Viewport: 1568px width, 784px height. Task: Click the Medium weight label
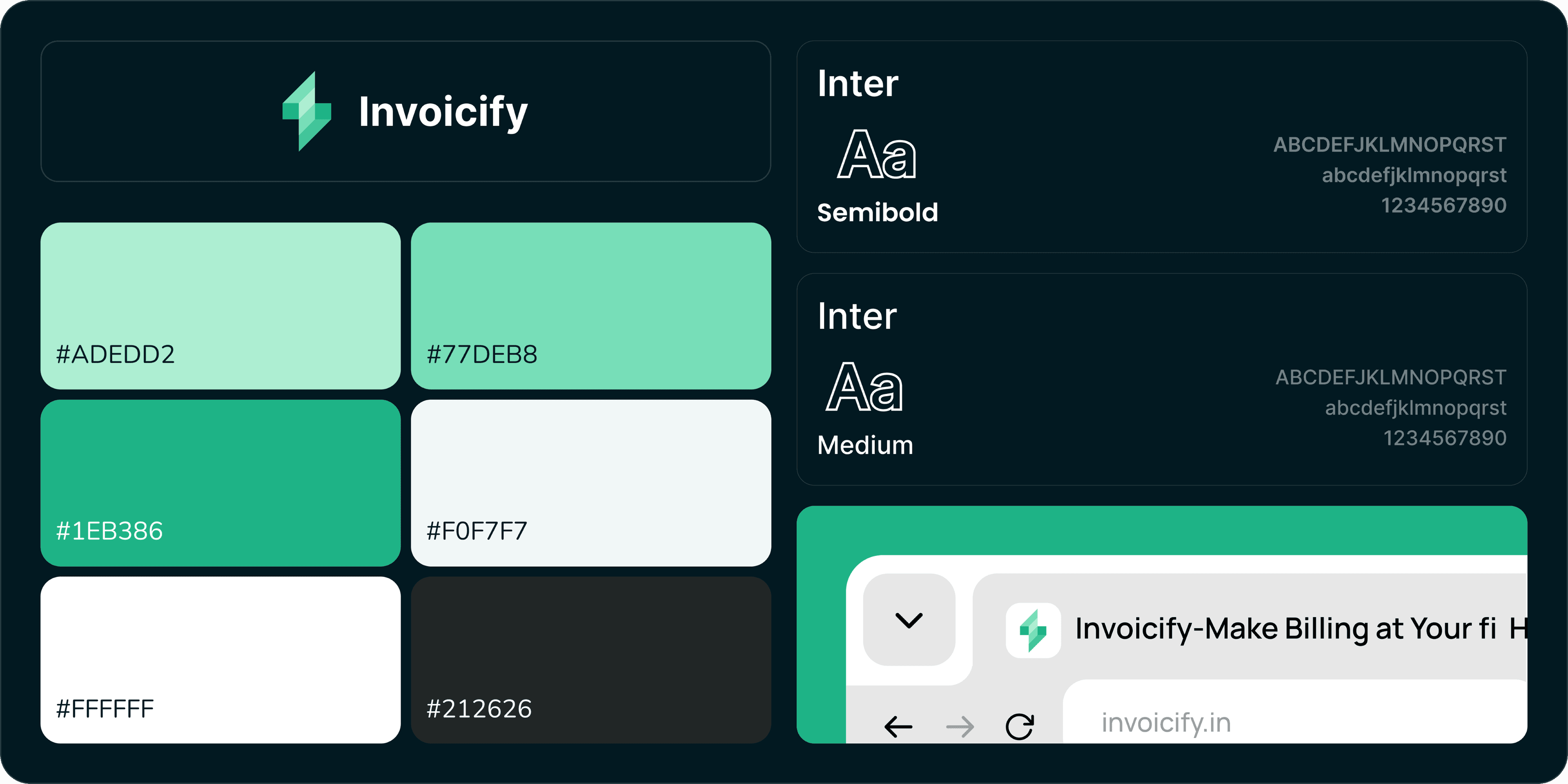865,445
